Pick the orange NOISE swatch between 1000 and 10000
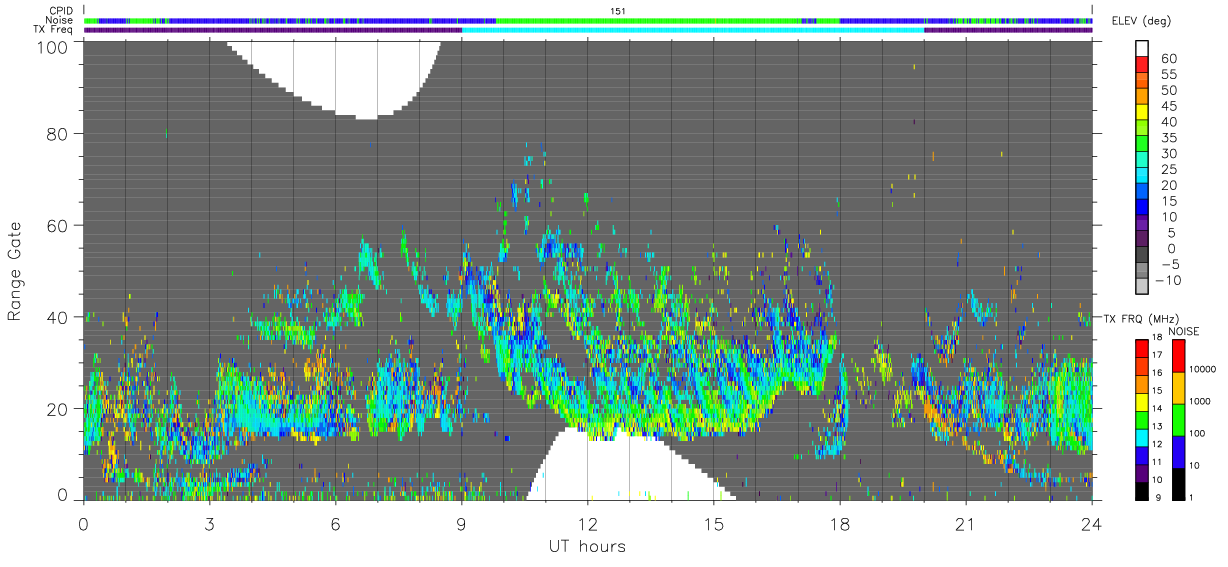The width and height of the screenshot is (1228, 567). (x=1177, y=387)
